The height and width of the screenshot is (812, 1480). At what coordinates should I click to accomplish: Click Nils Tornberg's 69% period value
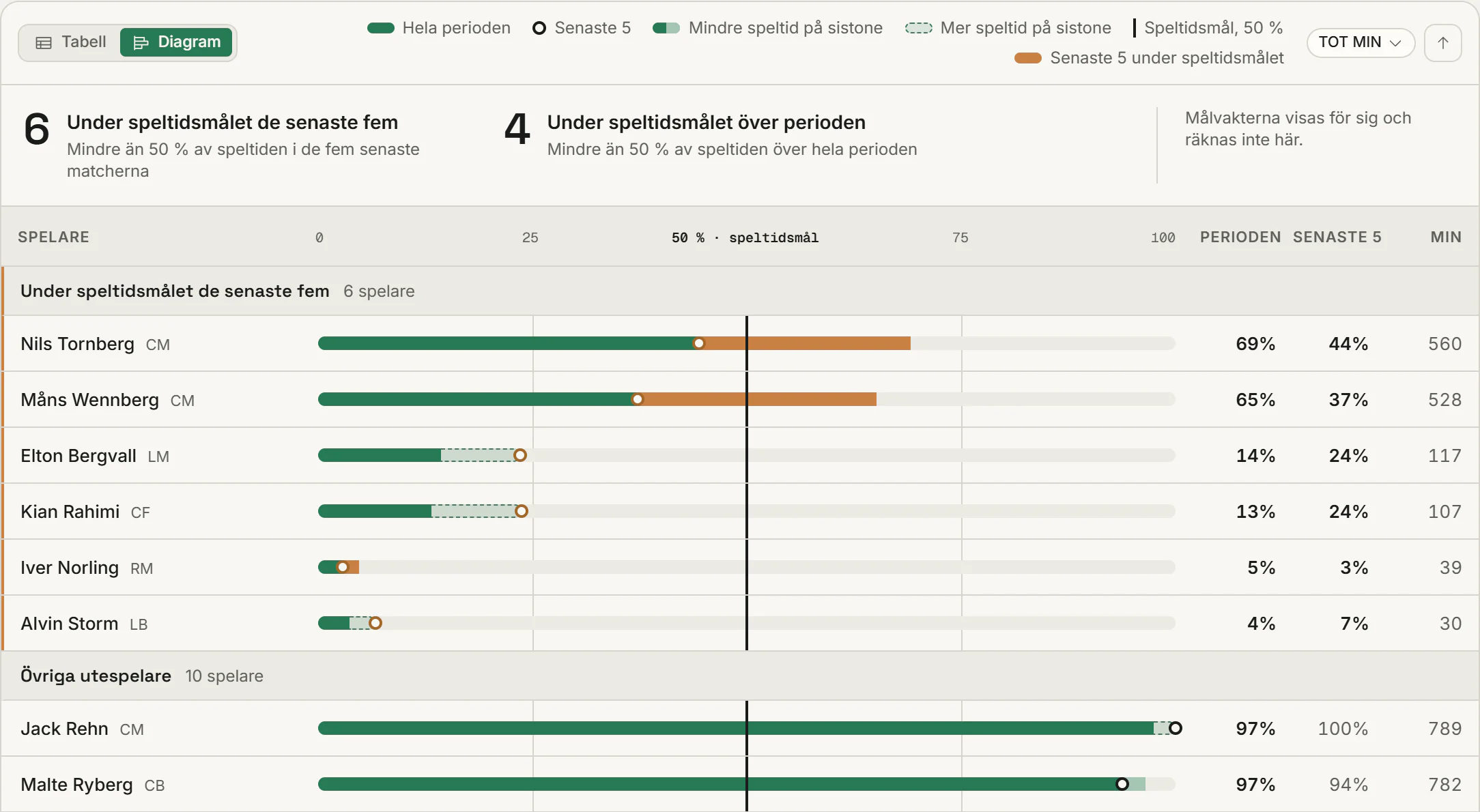click(1255, 343)
